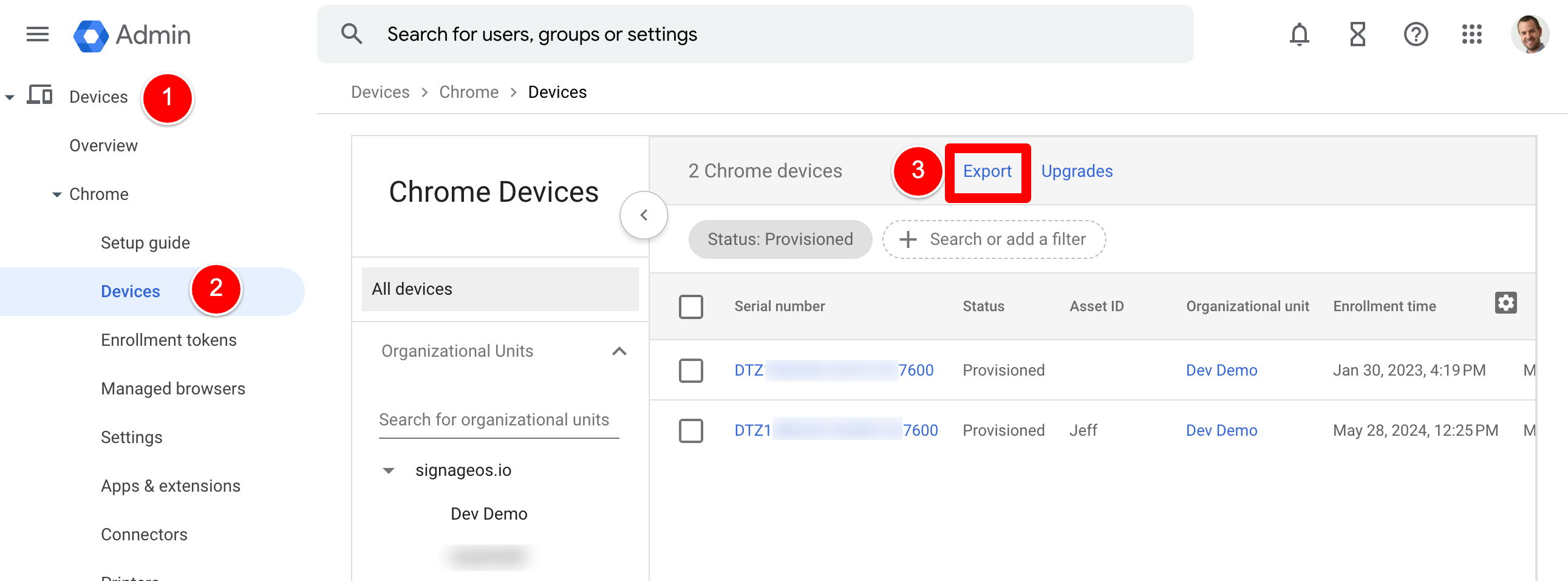Image resolution: width=1568 pixels, height=581 pixels.
Task: Open the account profile picture
Action: pyautogui.click(x=1529, y=35)
